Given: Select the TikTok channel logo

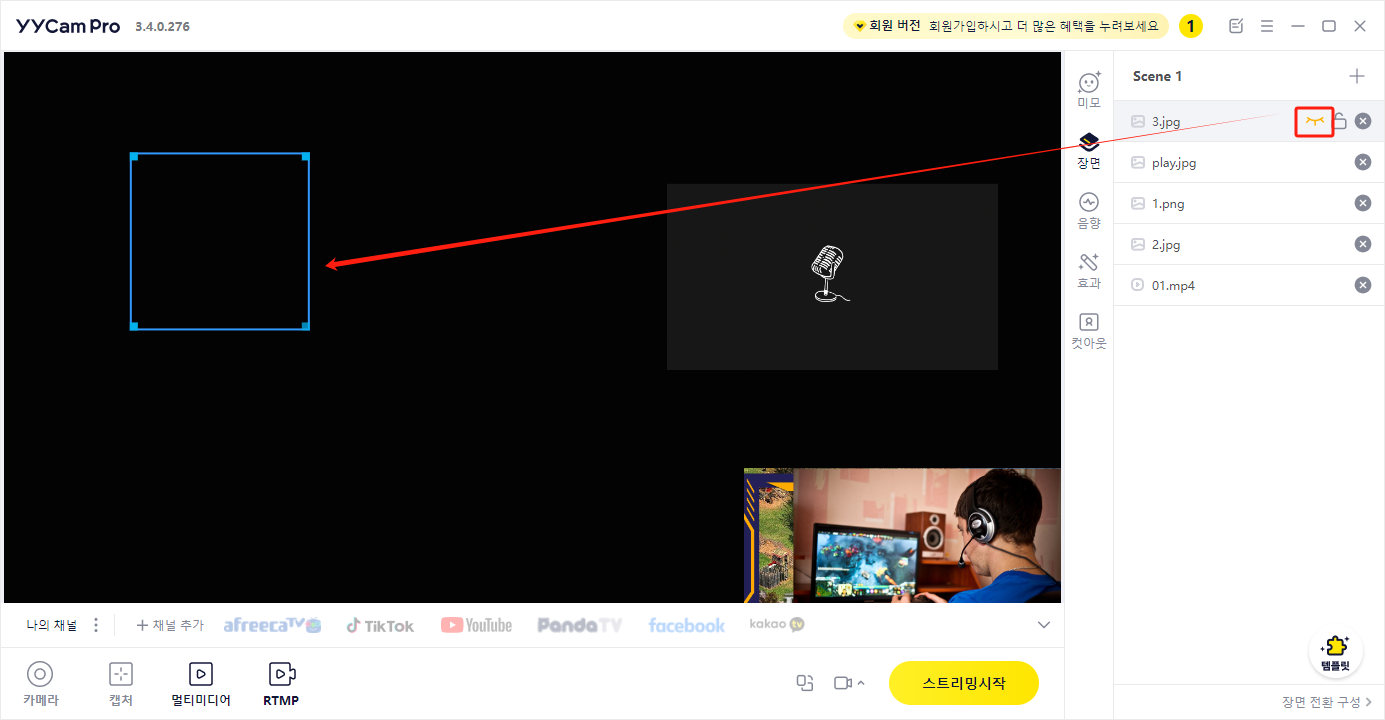Looking at the screenshot, I should pos(380,625).
